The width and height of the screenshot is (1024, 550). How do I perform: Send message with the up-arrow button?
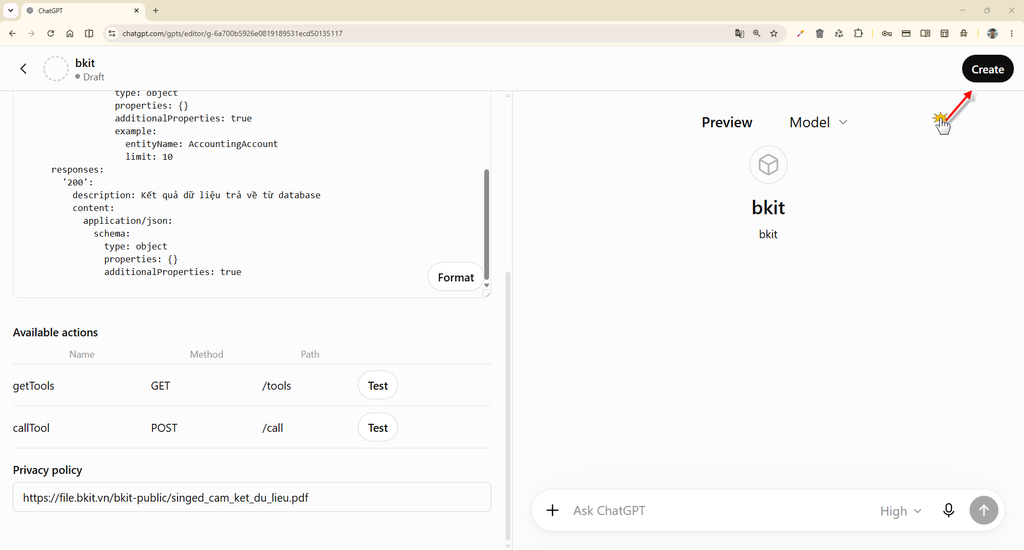pos(984,510)
